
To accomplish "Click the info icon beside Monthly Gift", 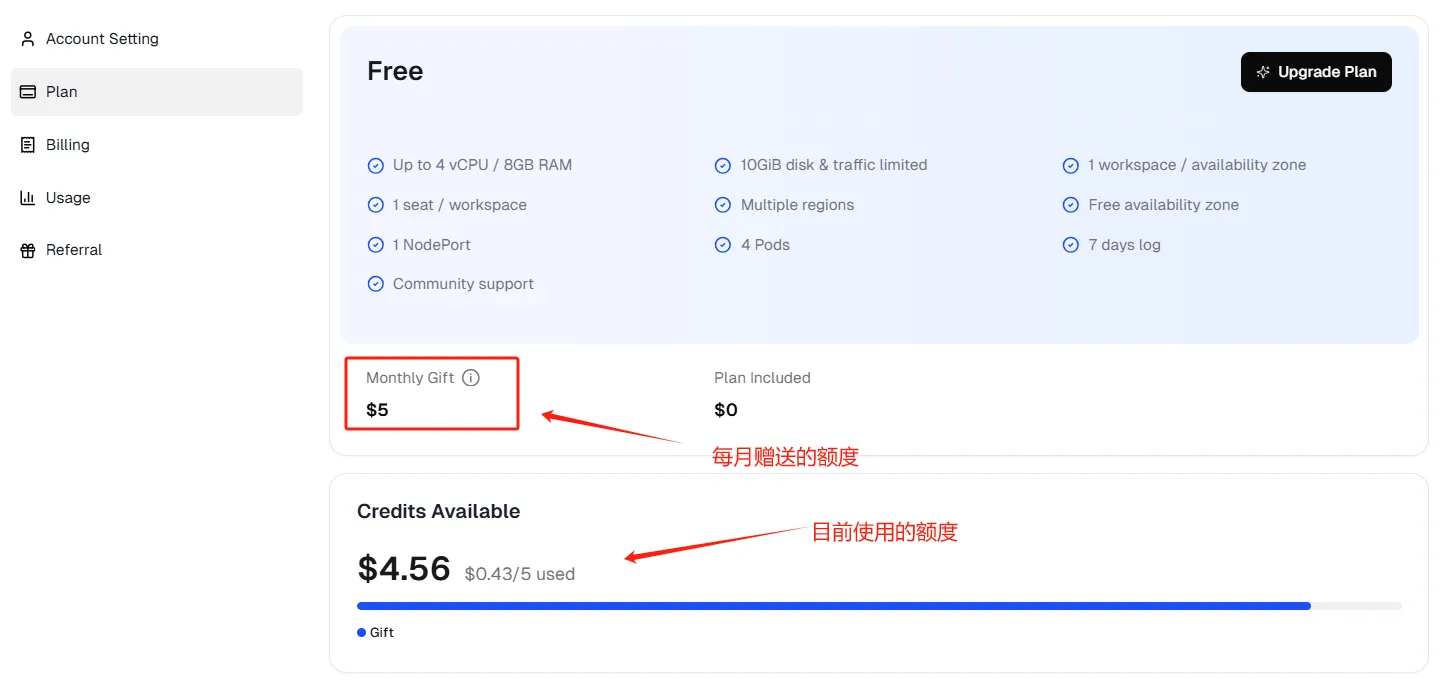I will tap(471, 378).
